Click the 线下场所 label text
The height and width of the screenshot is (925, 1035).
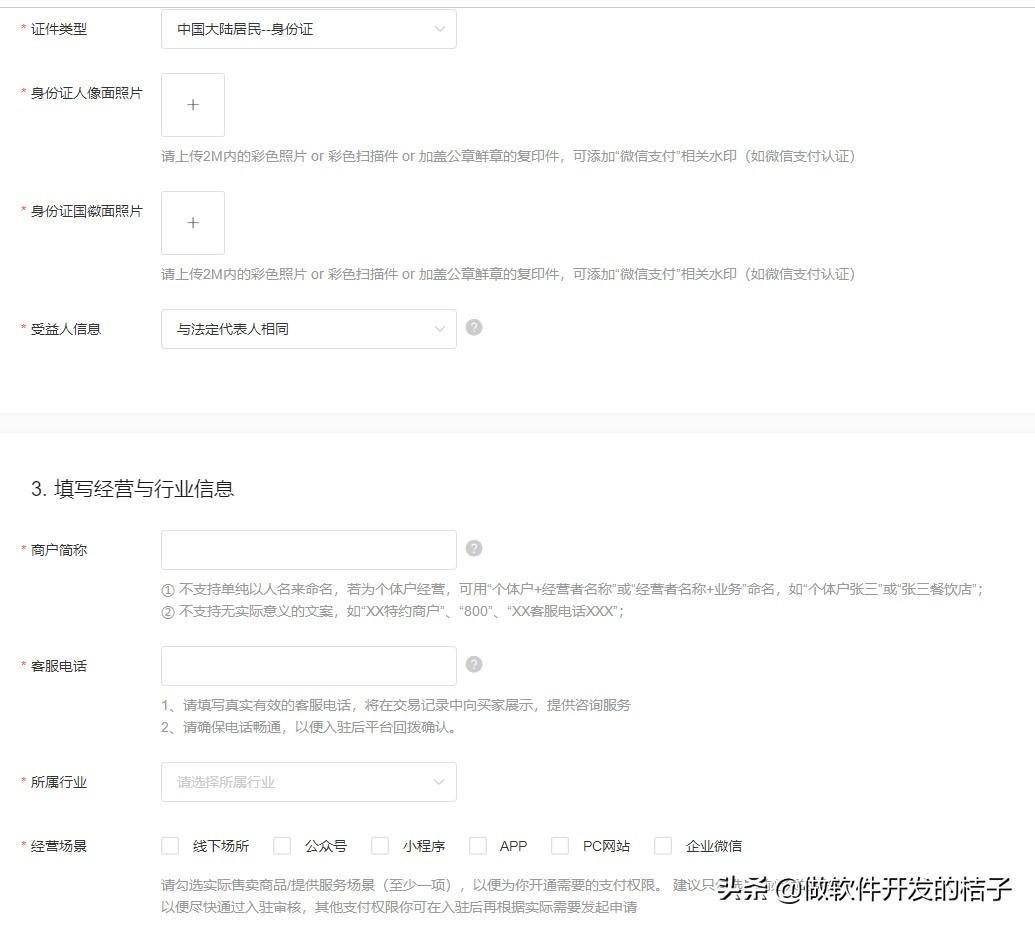(221, 846)
